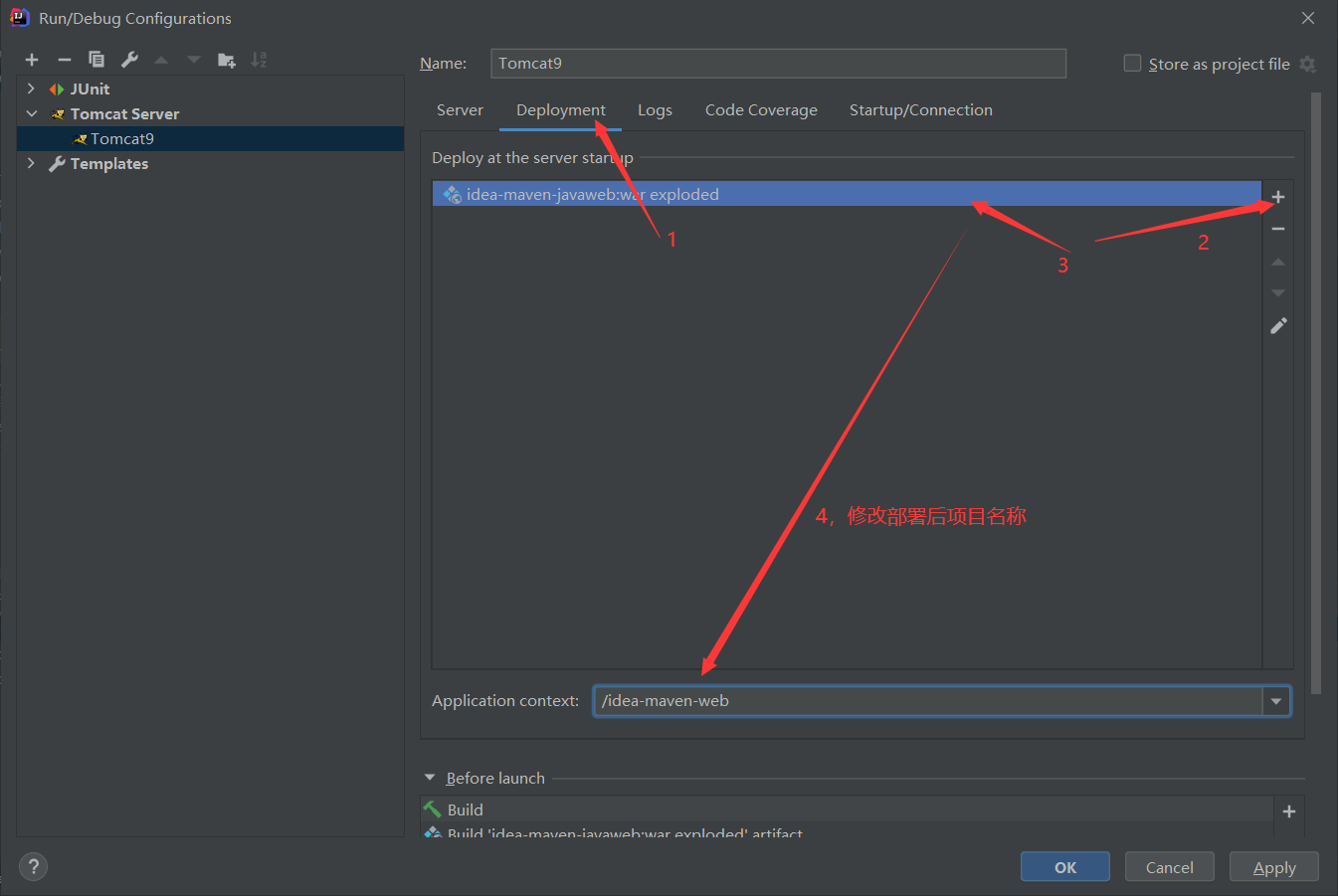
Task: Click the Apply button
Action: [x=1274, y=867]
